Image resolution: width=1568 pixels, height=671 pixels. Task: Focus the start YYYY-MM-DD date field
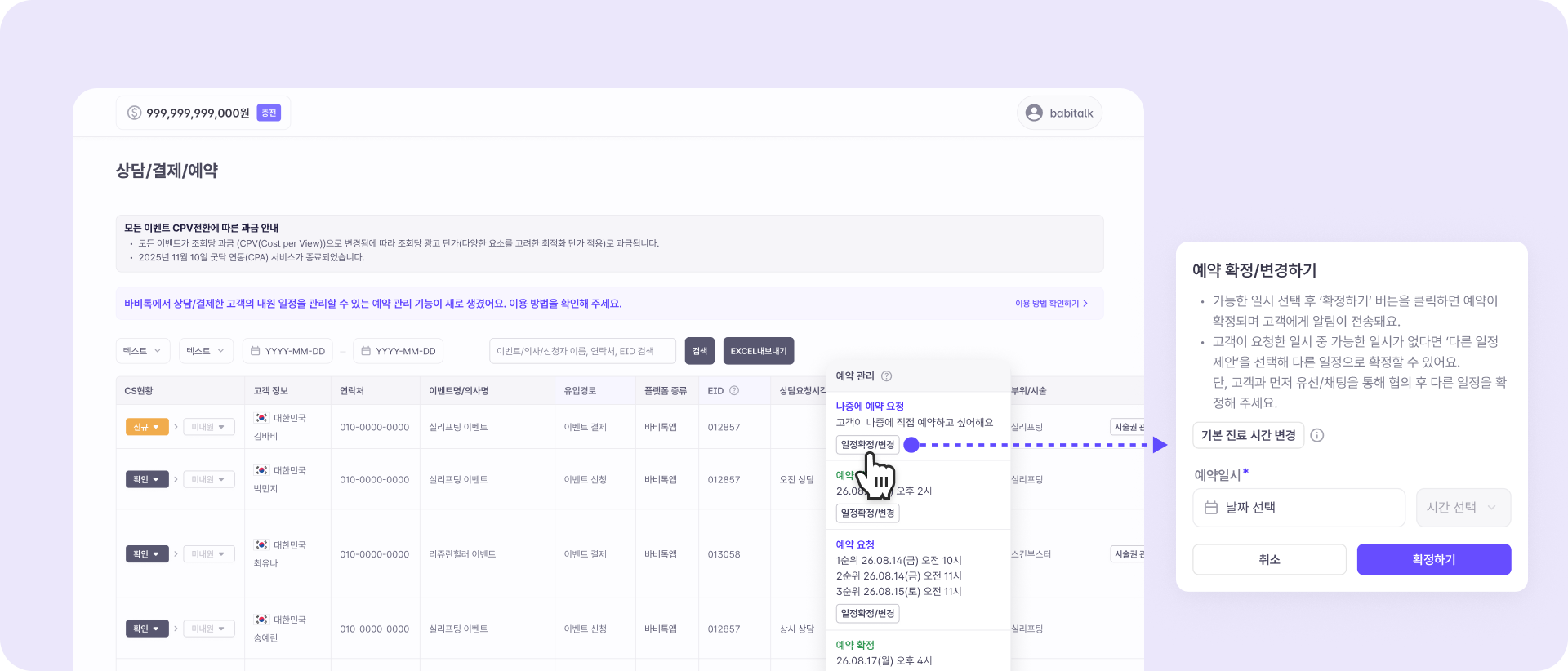(287, 351)
